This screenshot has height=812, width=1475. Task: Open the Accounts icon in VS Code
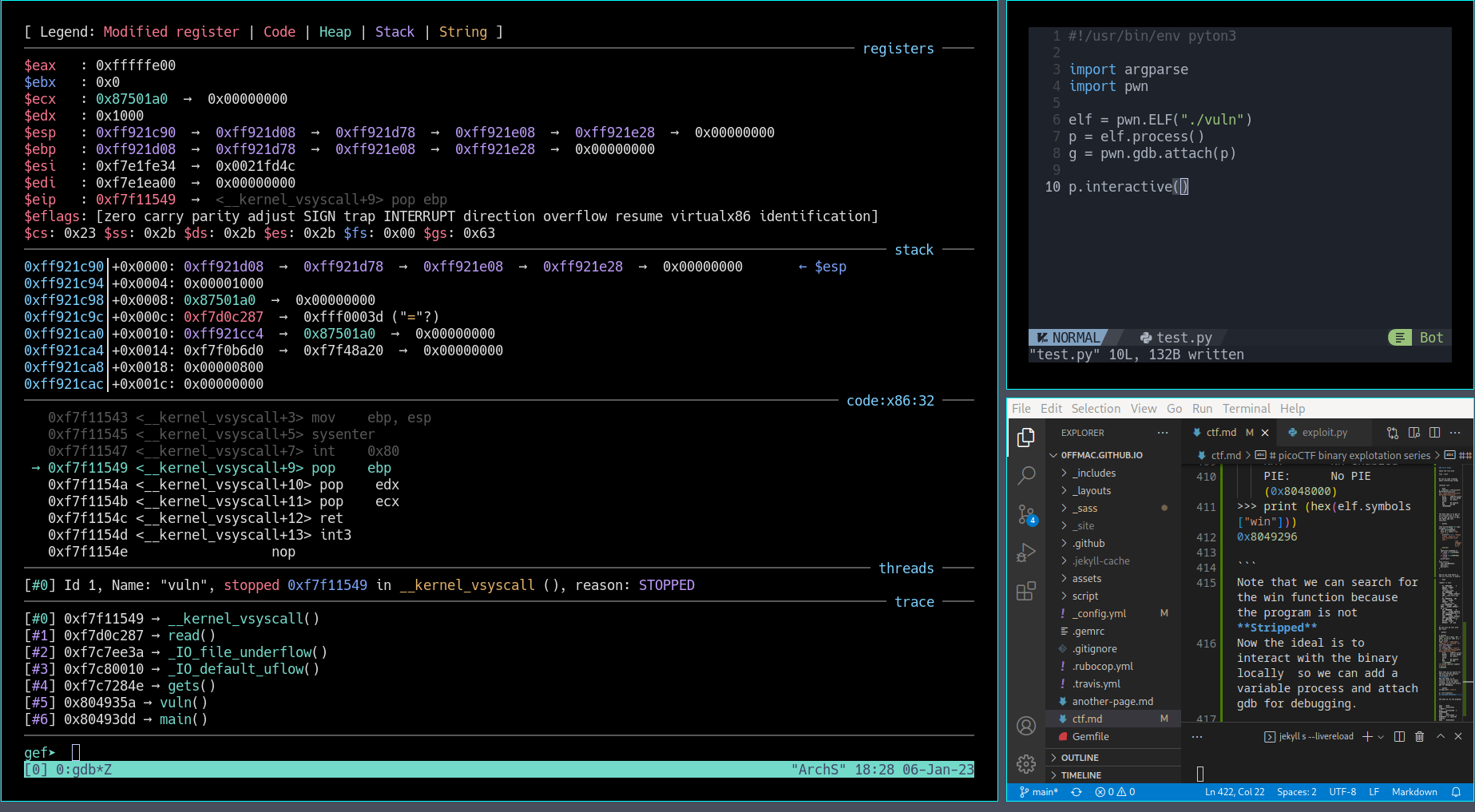1026,726
